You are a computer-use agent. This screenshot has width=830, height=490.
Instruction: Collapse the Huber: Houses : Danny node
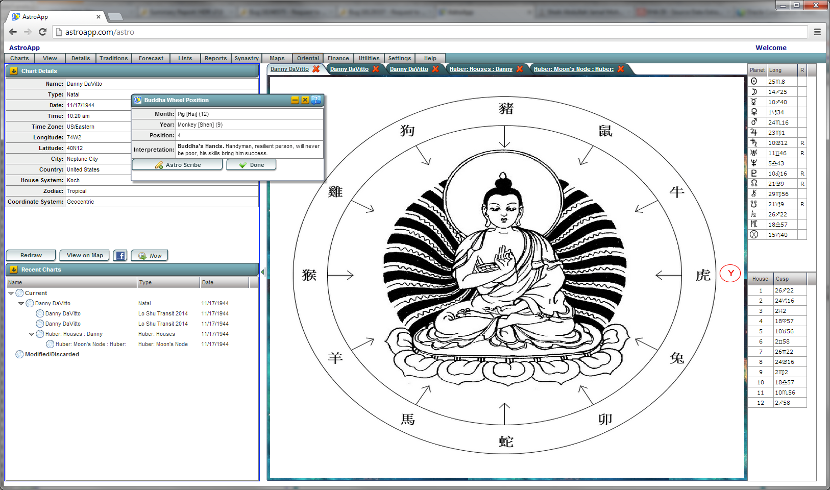[x=30, y=333]
